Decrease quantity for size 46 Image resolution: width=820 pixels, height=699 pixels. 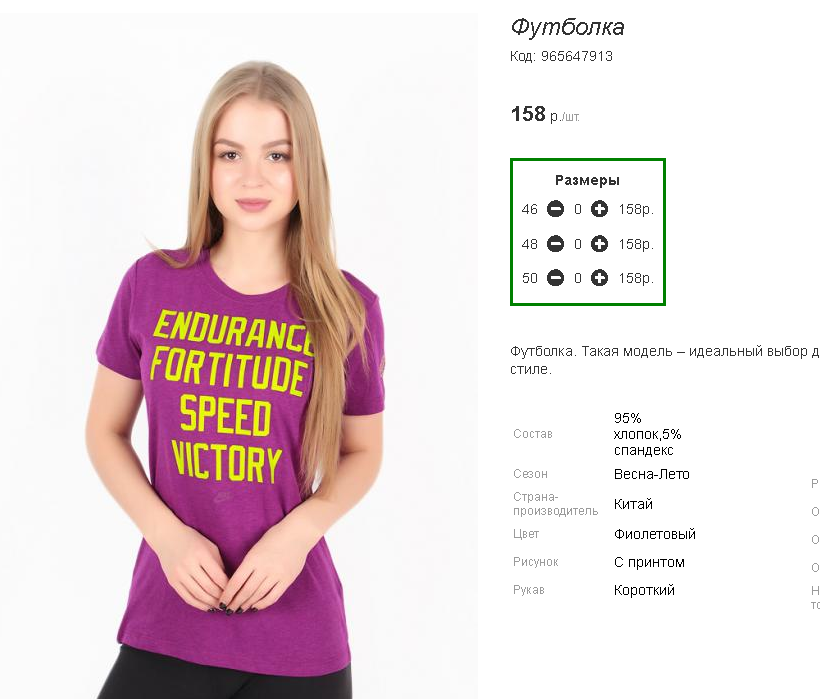pos(555,209)
